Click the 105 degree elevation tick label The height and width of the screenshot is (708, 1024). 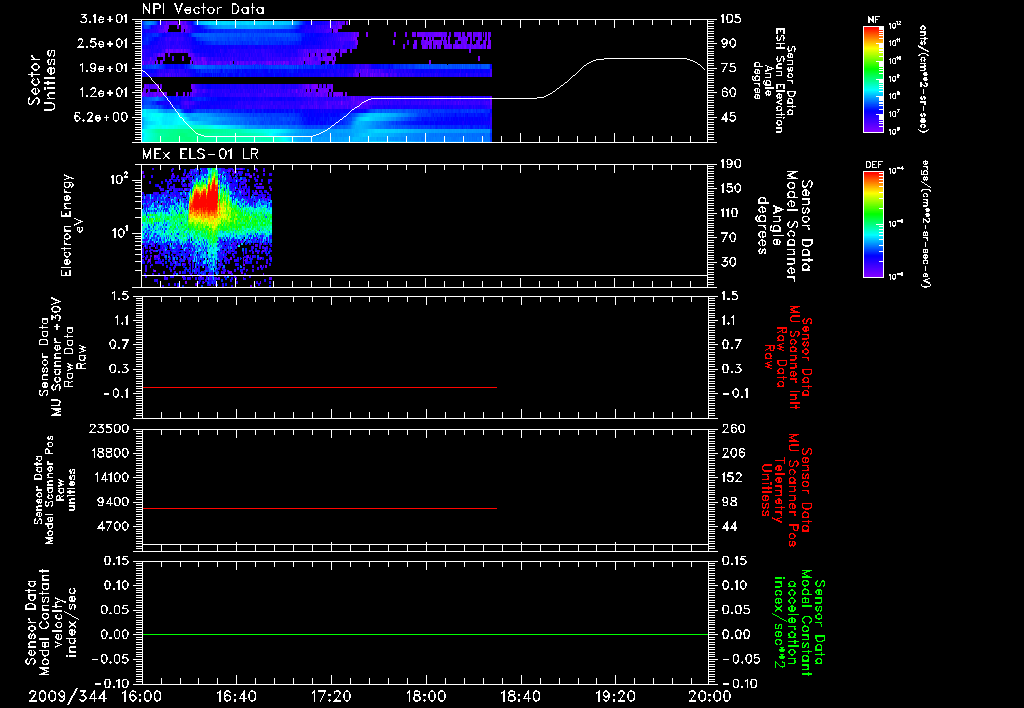coord(732,19)
